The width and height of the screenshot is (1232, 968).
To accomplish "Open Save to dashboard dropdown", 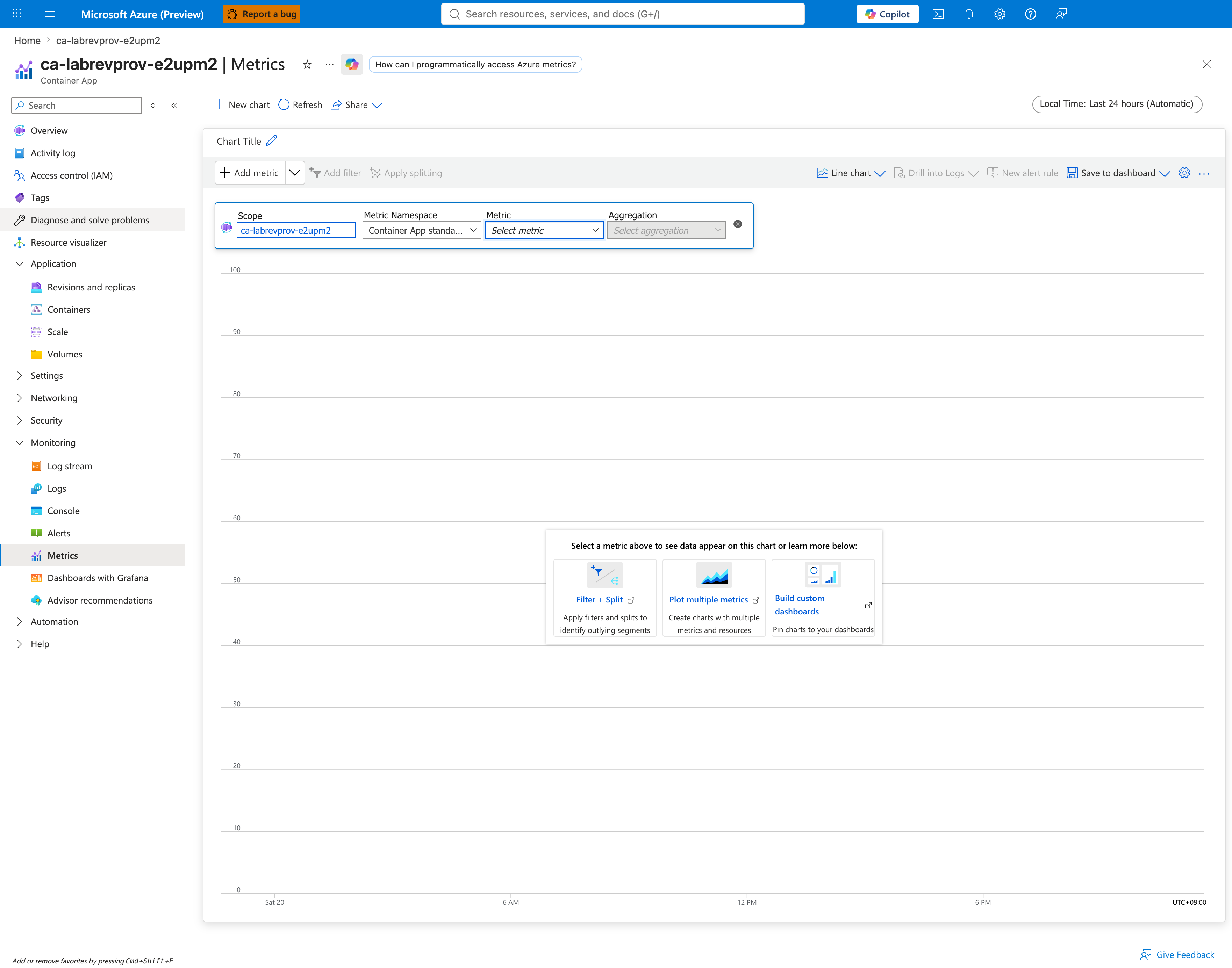I will coord(1118,173).
